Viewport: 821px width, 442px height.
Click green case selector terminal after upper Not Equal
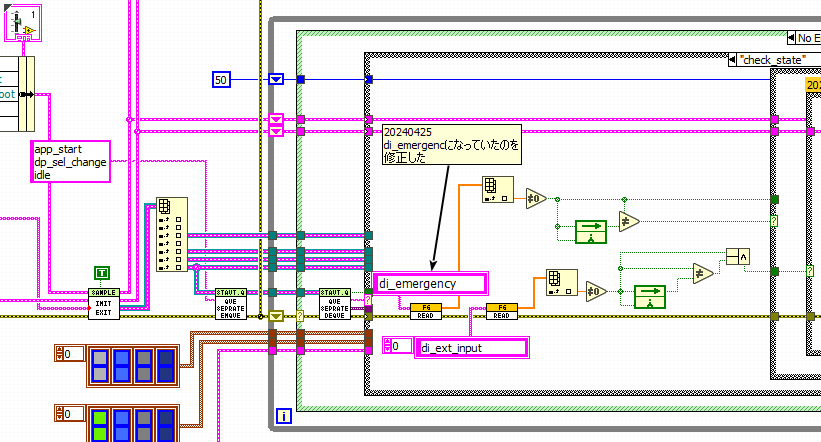coord(774,222)
